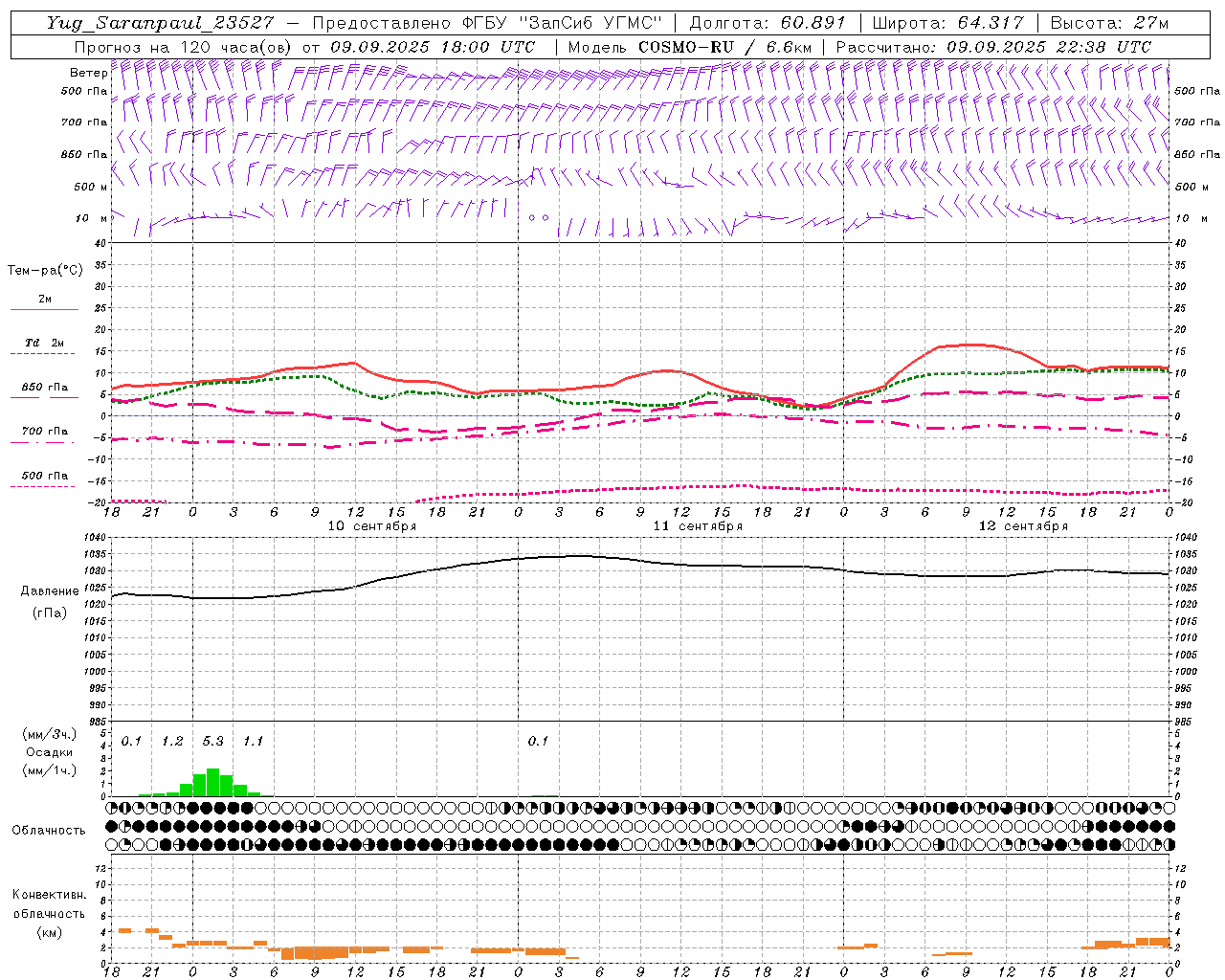Click the (мм/3ч.) precipitation unit label
The height and width of the screenshot is (980, 1225).
(x=50, y=734)
